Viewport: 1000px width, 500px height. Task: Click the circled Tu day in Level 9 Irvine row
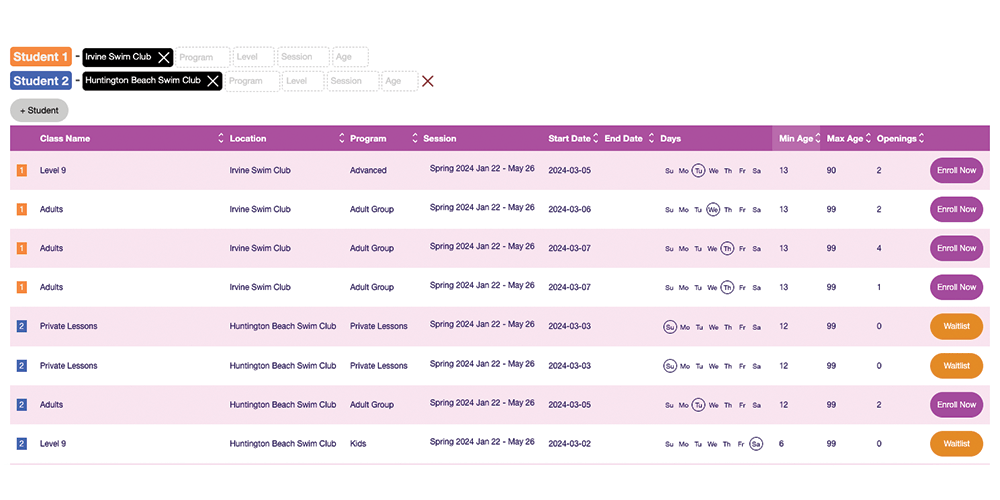tap(698, 170)
